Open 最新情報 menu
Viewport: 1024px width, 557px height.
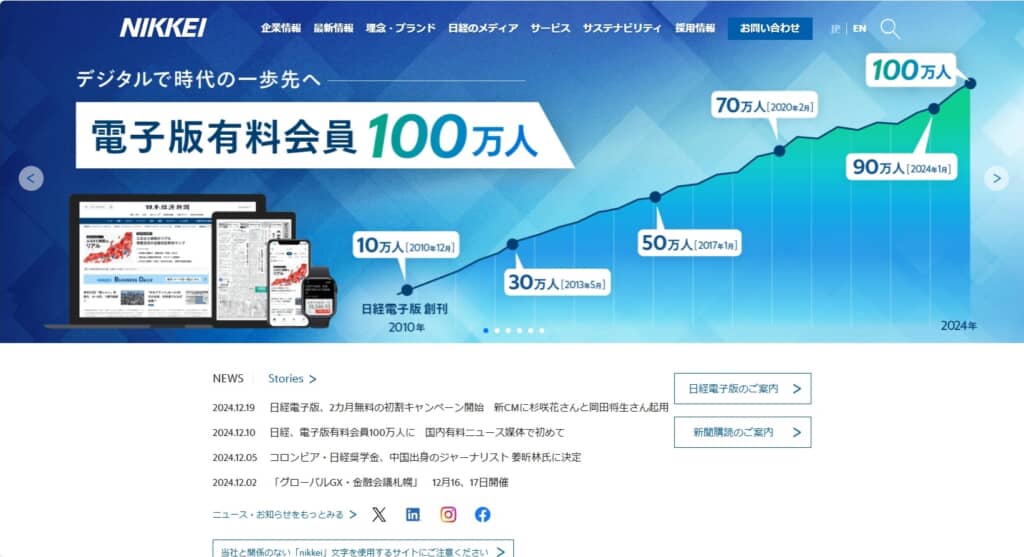coord(333,28)
